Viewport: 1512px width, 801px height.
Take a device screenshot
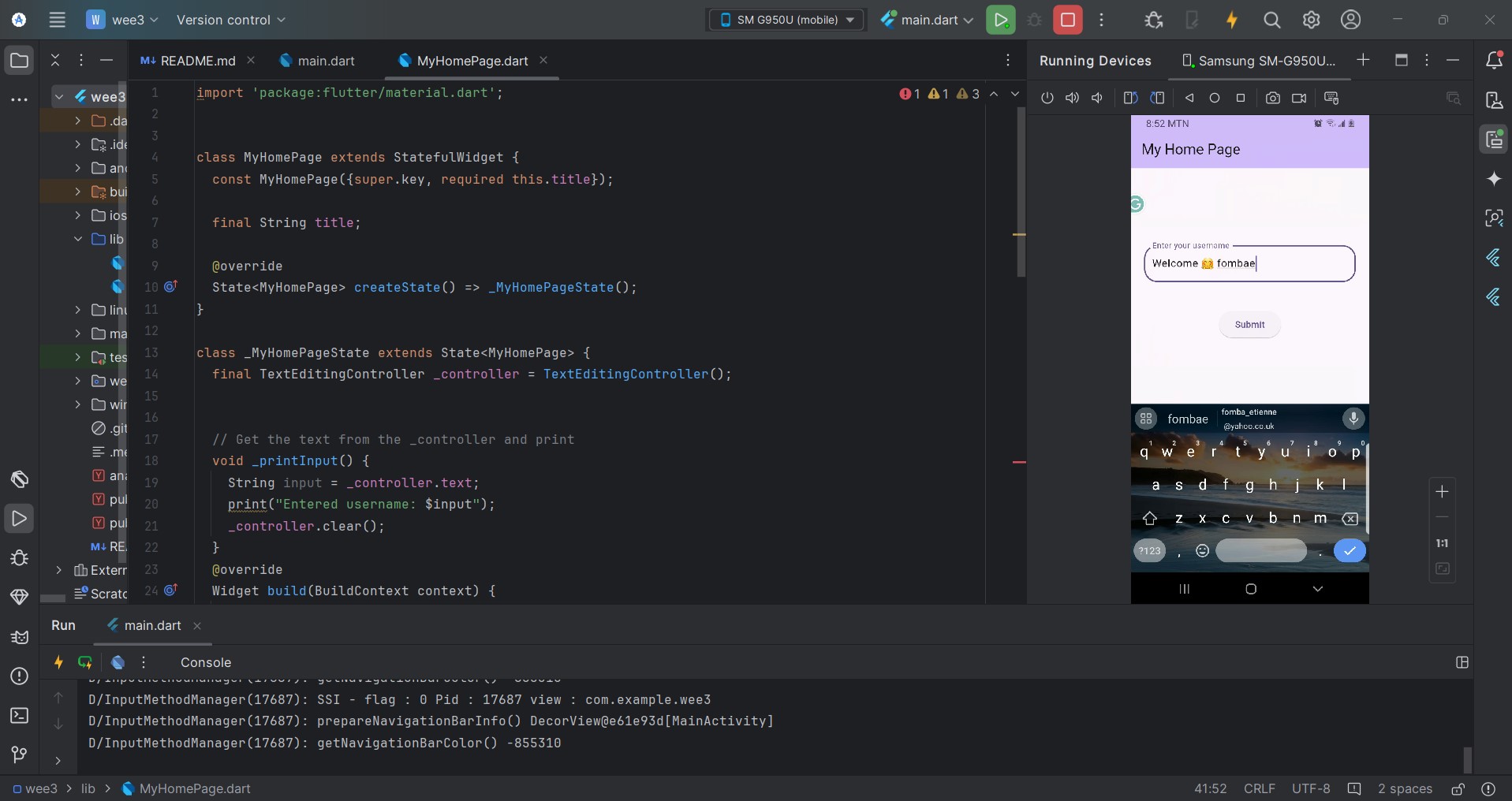(1272, 98)
